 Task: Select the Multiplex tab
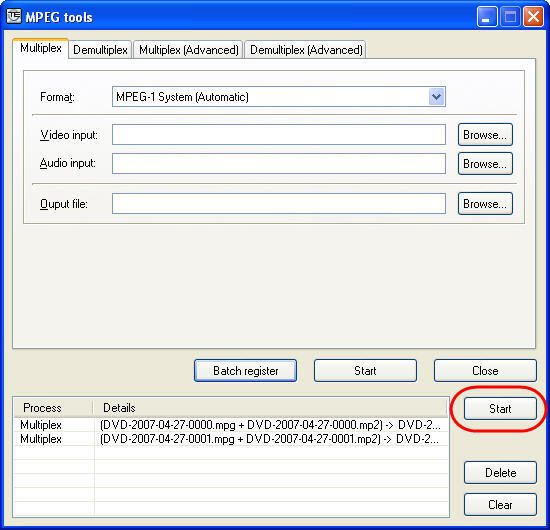41,48
